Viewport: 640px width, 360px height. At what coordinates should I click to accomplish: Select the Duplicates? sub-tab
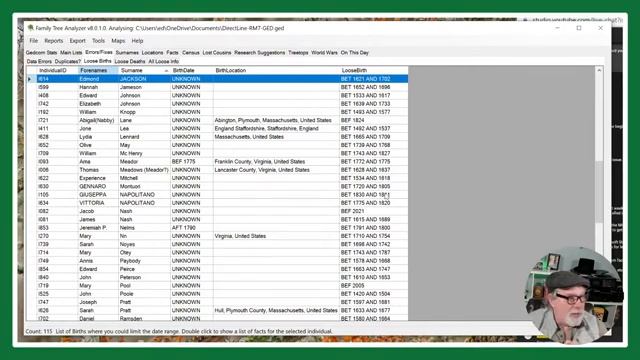[x=68, y=62]
